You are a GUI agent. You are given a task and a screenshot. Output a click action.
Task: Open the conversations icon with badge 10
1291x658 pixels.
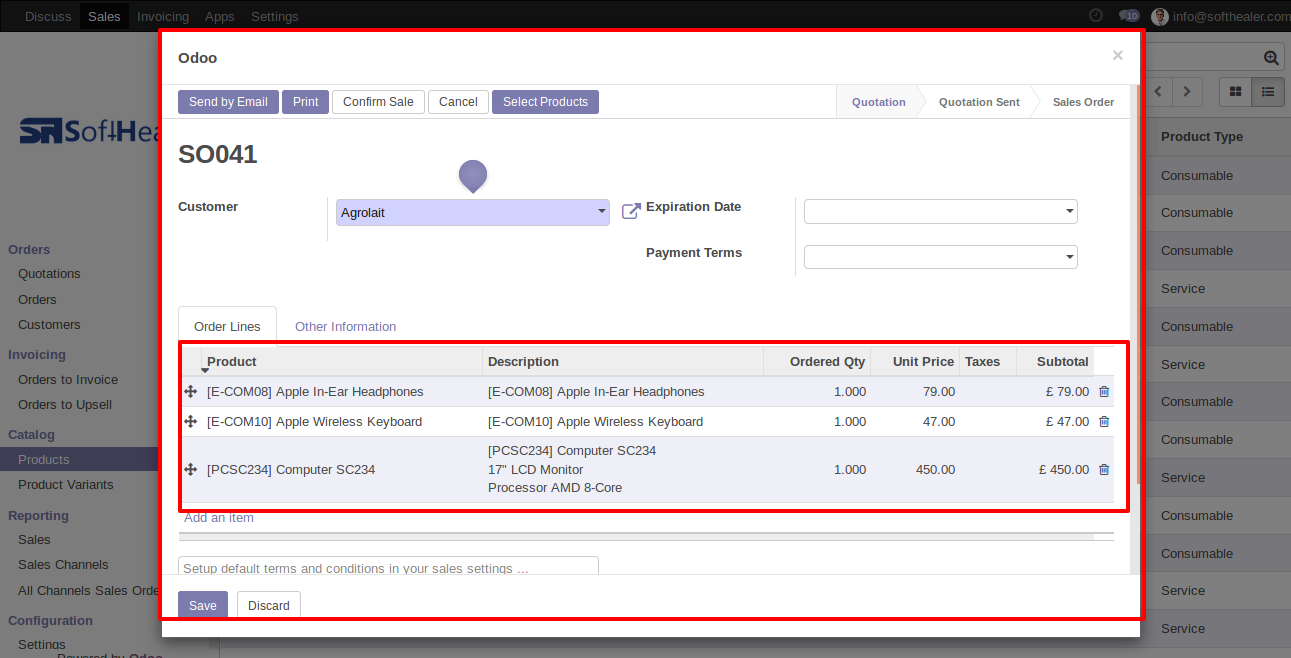tap(1129, 16)
